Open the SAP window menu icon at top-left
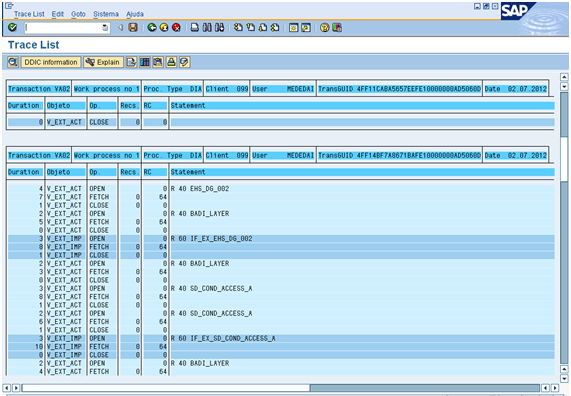Image resolution: width=571 pixels, height=396 pixels. pos(9,5)
